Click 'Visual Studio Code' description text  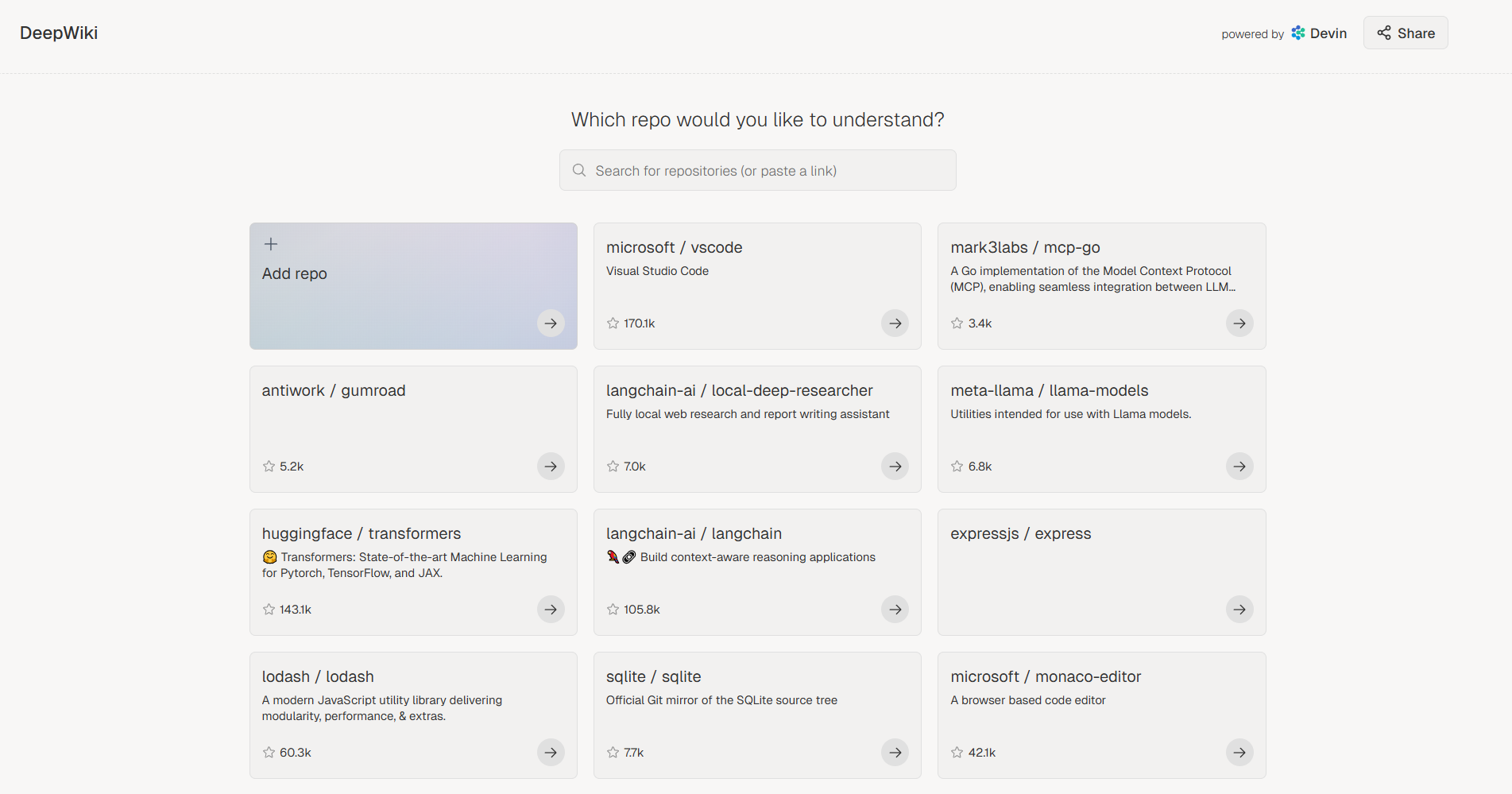pos(657,271)
